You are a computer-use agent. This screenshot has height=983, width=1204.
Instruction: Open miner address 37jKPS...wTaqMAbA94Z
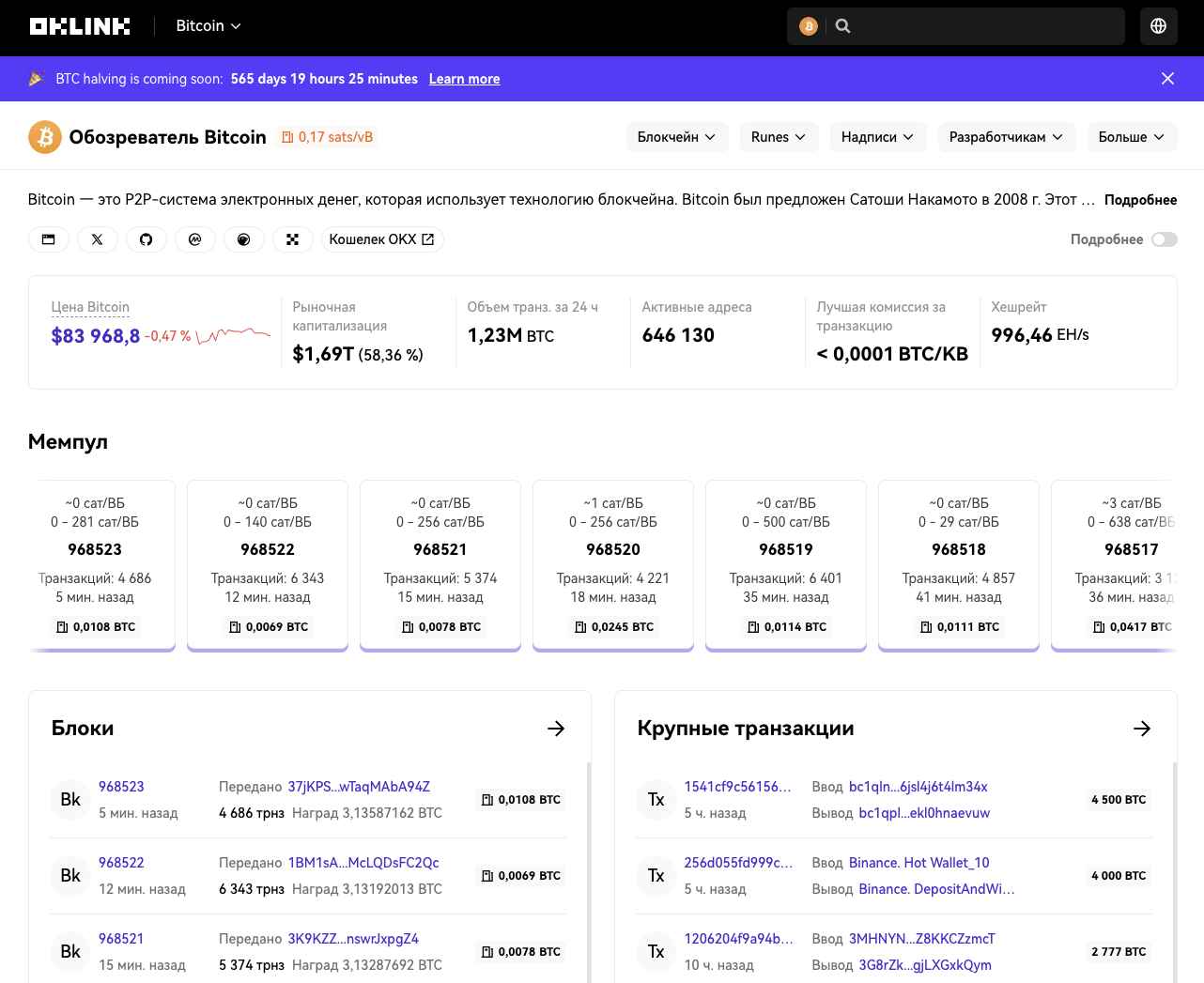coord(359,787)
